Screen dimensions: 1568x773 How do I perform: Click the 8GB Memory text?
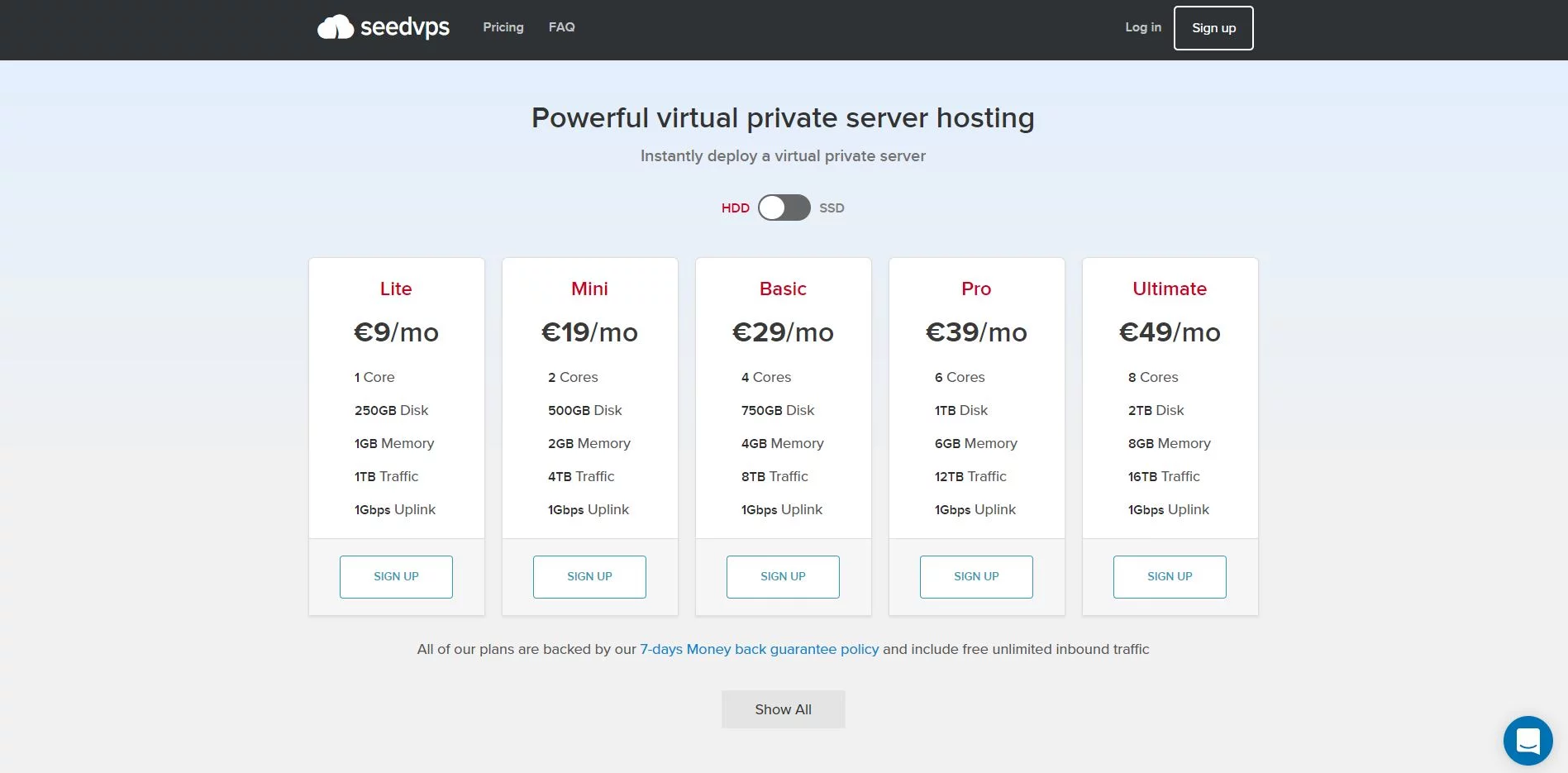click(x=1169, y=443)
